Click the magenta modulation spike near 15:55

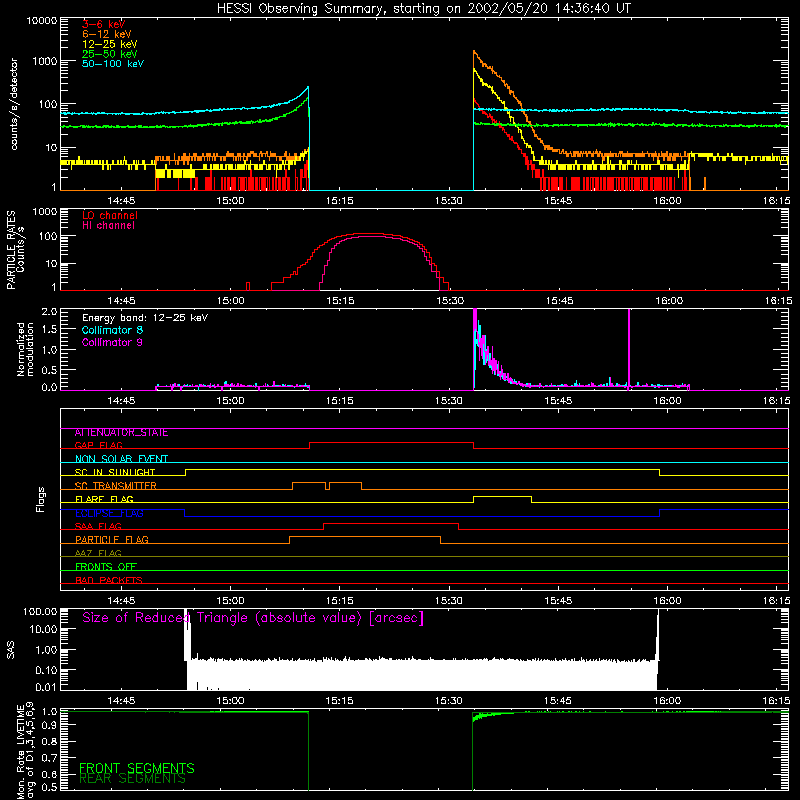coord(629,347)
